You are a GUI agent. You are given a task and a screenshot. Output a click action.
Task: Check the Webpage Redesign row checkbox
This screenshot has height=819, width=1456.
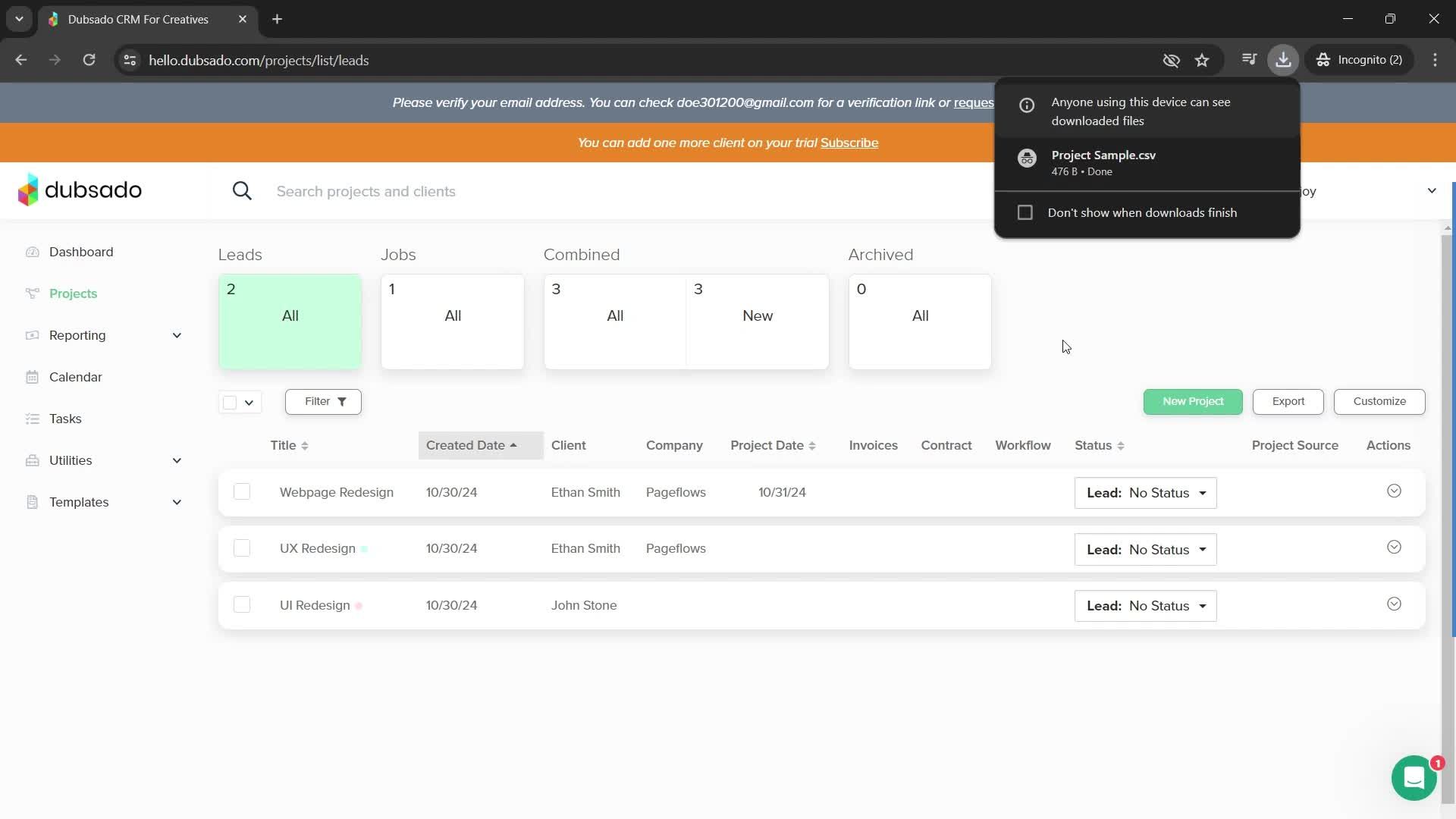[242, 491]
